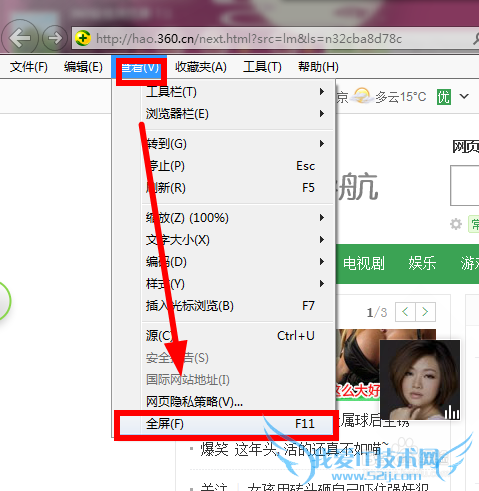Expand the 编码(D) submenu
Viewport: 479px width, 491px height.
(223, 262)
